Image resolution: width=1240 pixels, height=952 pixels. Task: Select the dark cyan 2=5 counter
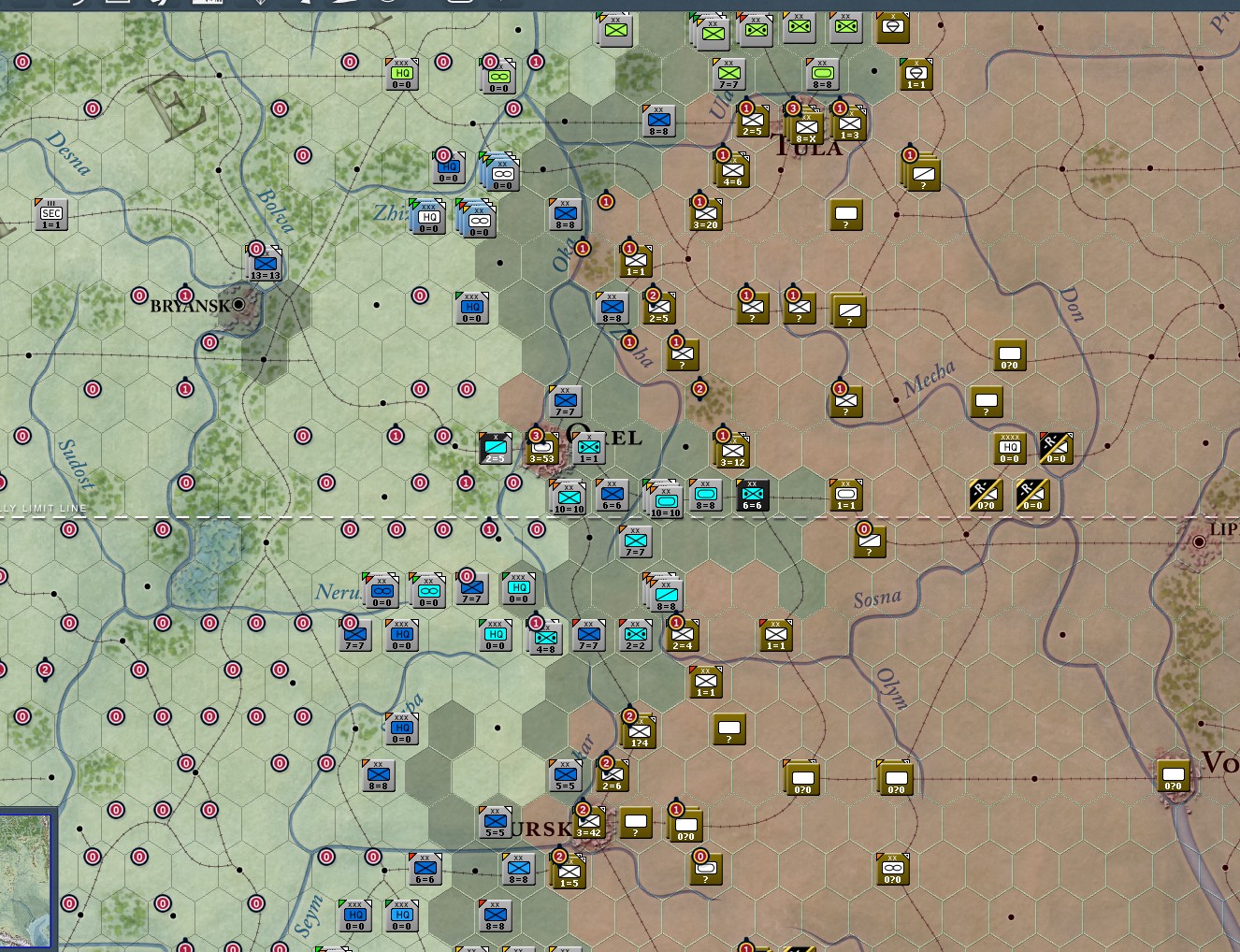point(496,448)
